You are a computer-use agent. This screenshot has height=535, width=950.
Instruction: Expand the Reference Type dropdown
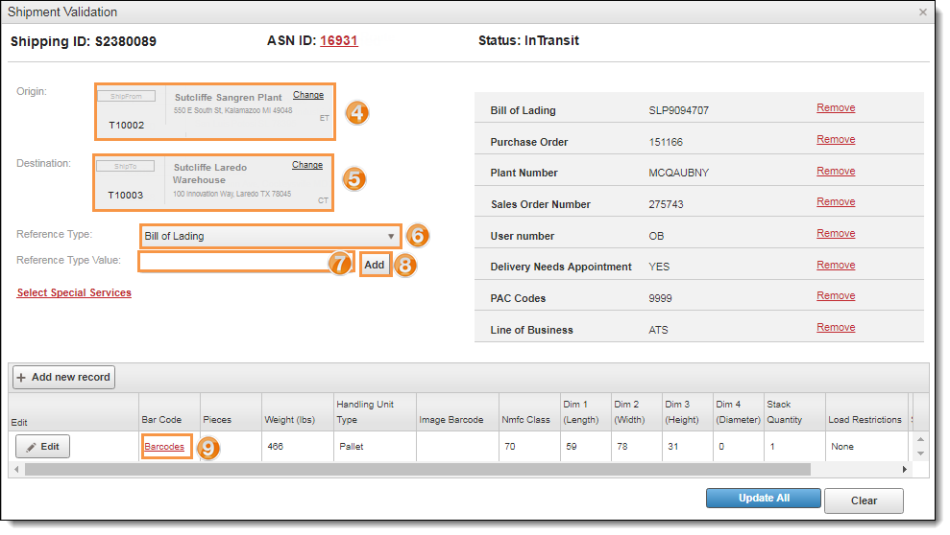click(x=270, y=236)
